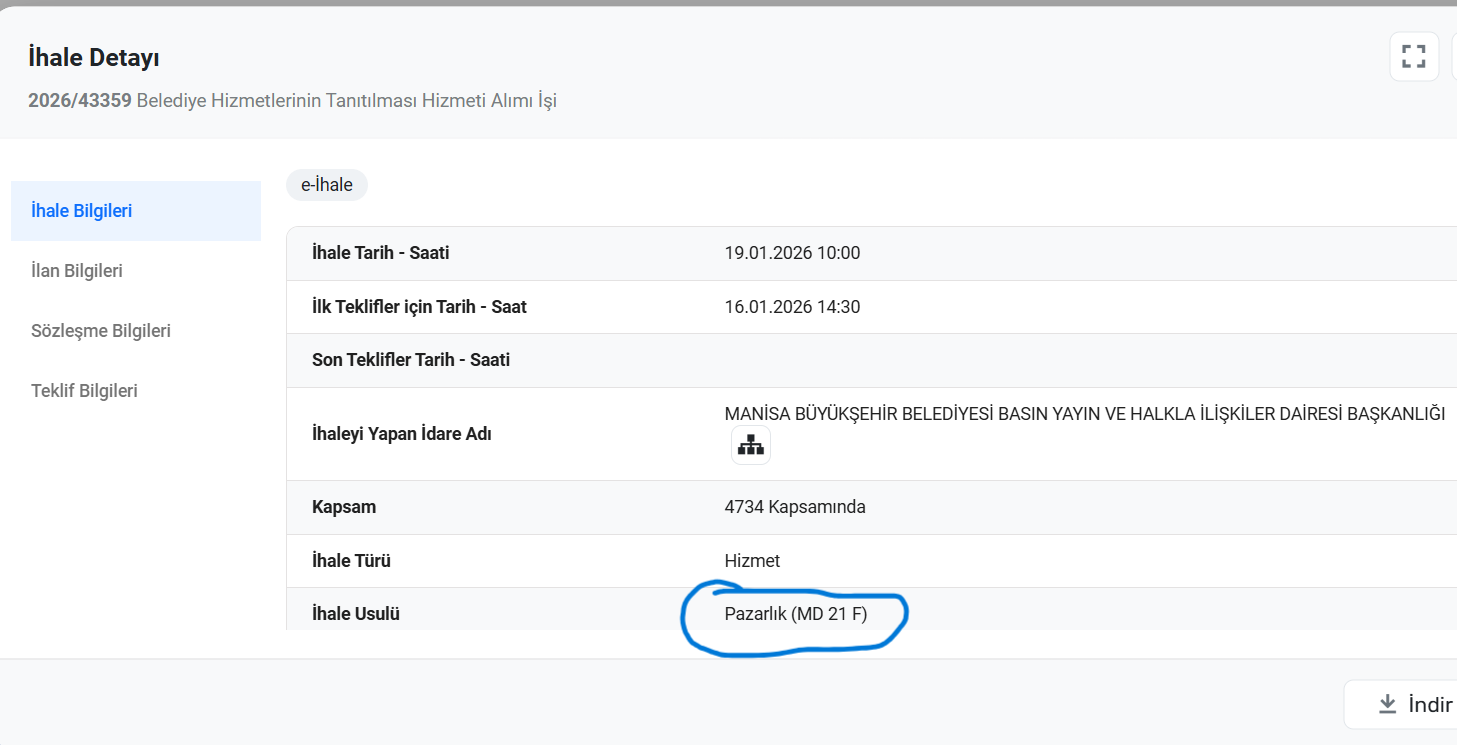Viewport: 1457px width, 745px height.
Task: Select the İhale Bilgileri tab
Action: coord(136,211)
